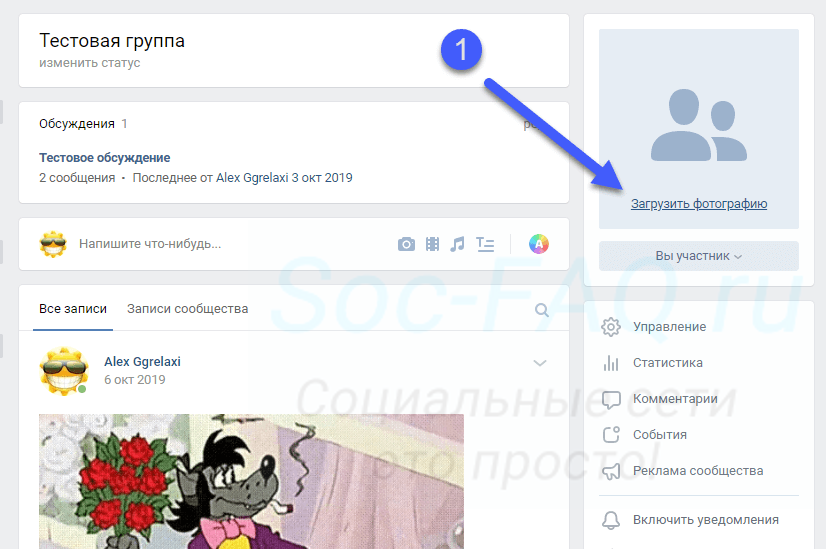The image size is (826, 549).
Task: Click Напишите что-нибудь input field
Action: (x=150, y=244)
